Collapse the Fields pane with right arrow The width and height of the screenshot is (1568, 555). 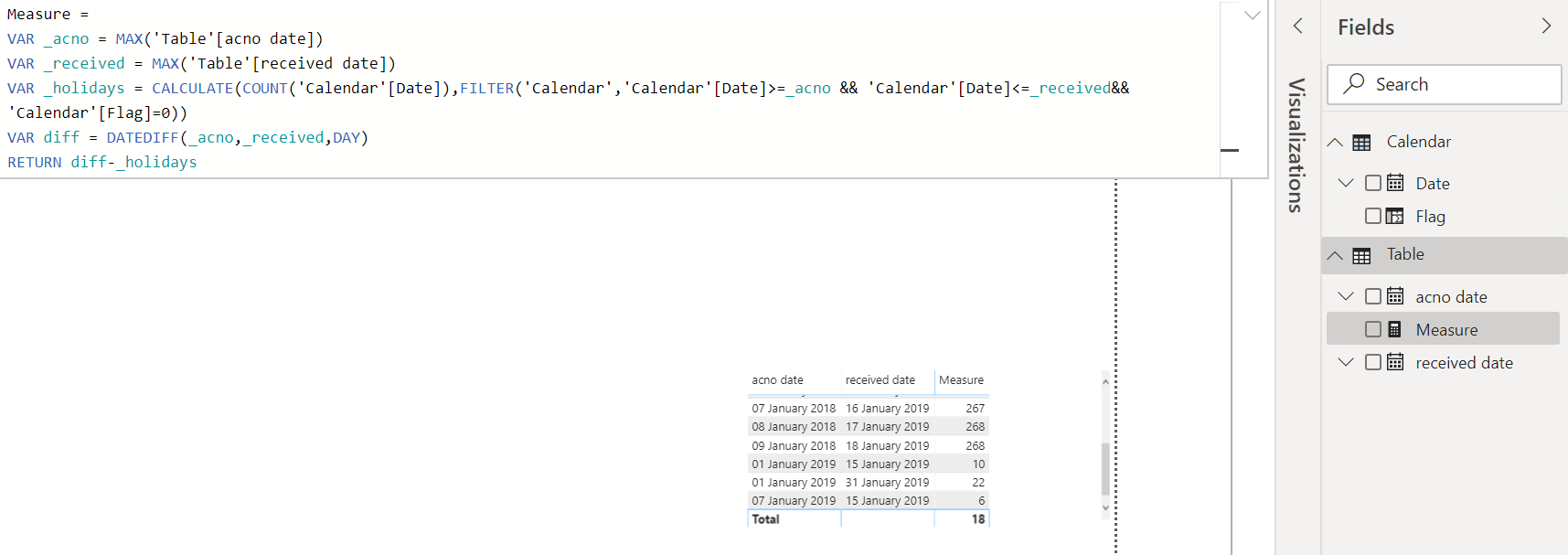coord(1546,26)
